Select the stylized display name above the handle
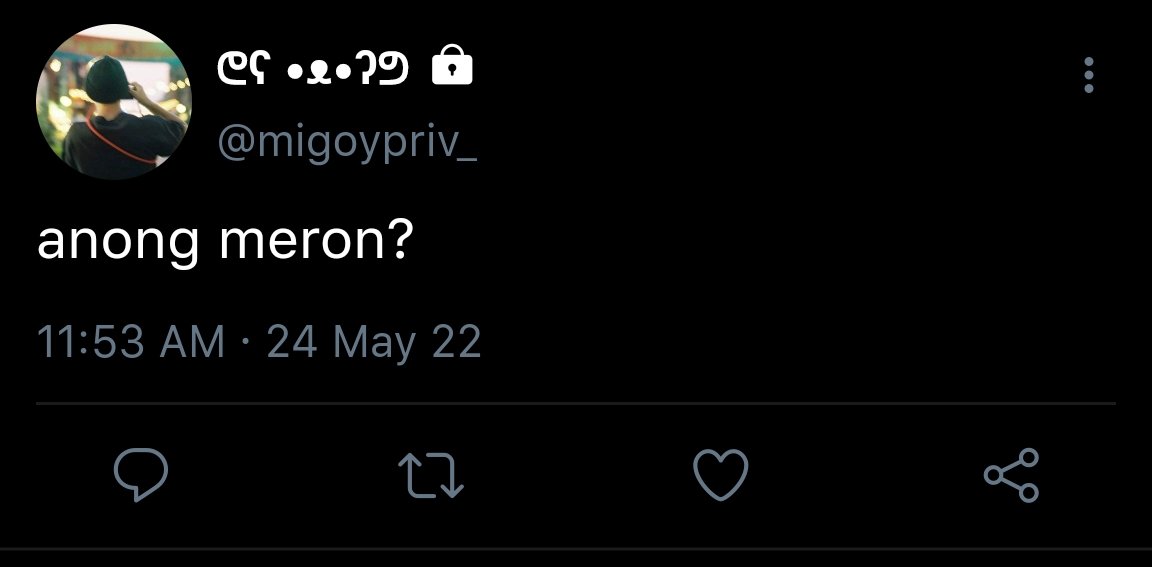This screenshot has width=1152, height=567. tap(313, 69)
